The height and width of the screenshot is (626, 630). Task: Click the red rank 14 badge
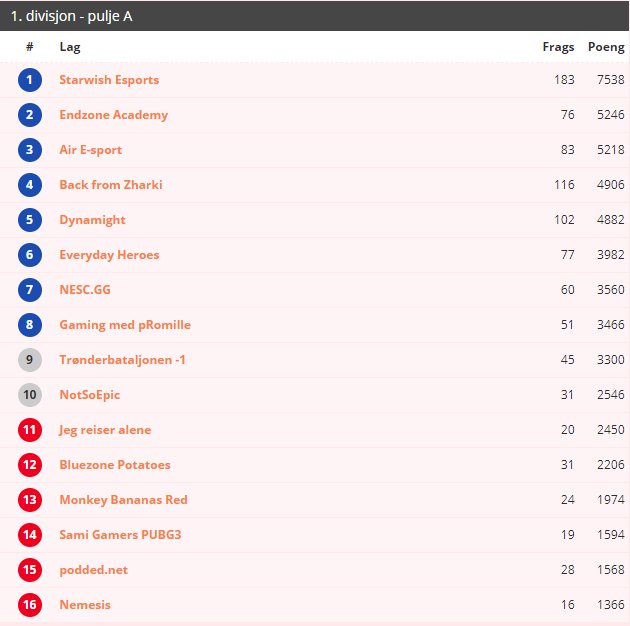[30, 535]
